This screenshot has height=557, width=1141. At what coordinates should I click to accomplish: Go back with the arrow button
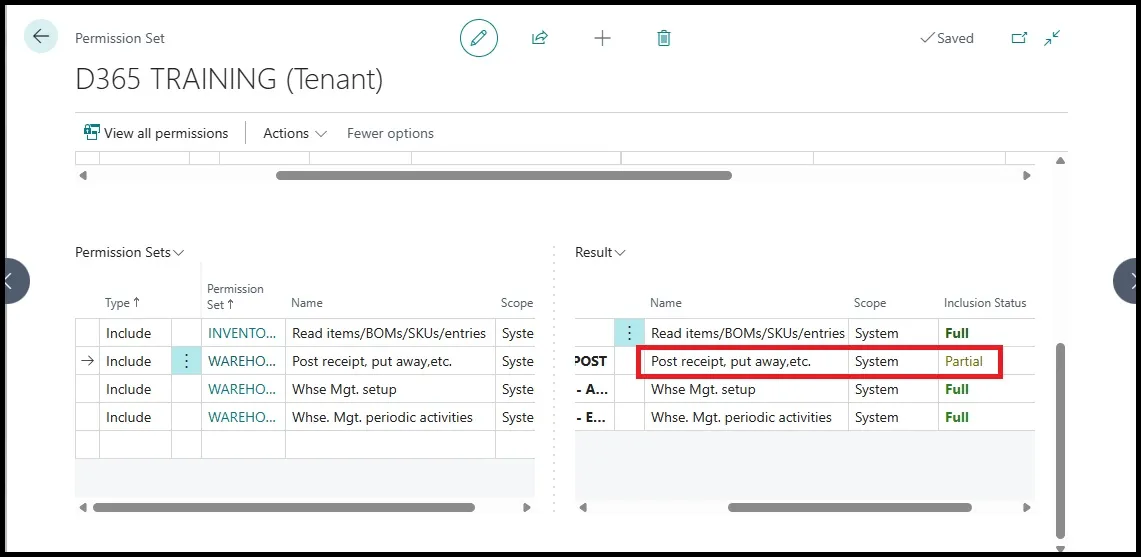tap(41, 36)
